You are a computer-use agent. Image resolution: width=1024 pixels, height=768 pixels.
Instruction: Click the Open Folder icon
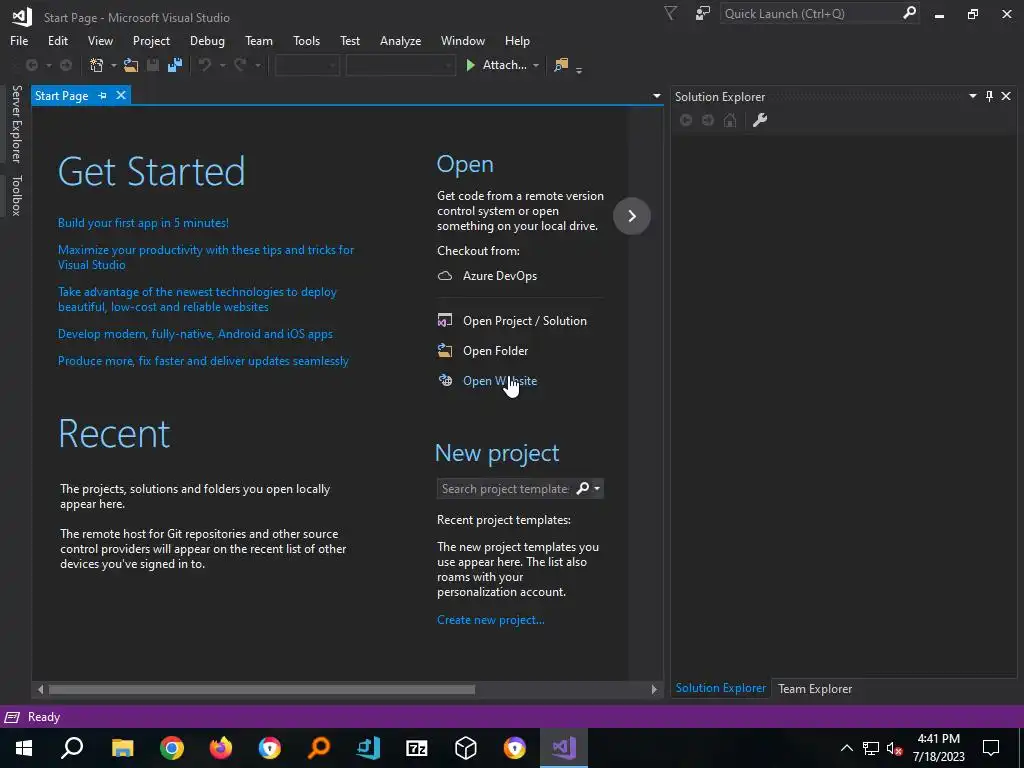445,351
